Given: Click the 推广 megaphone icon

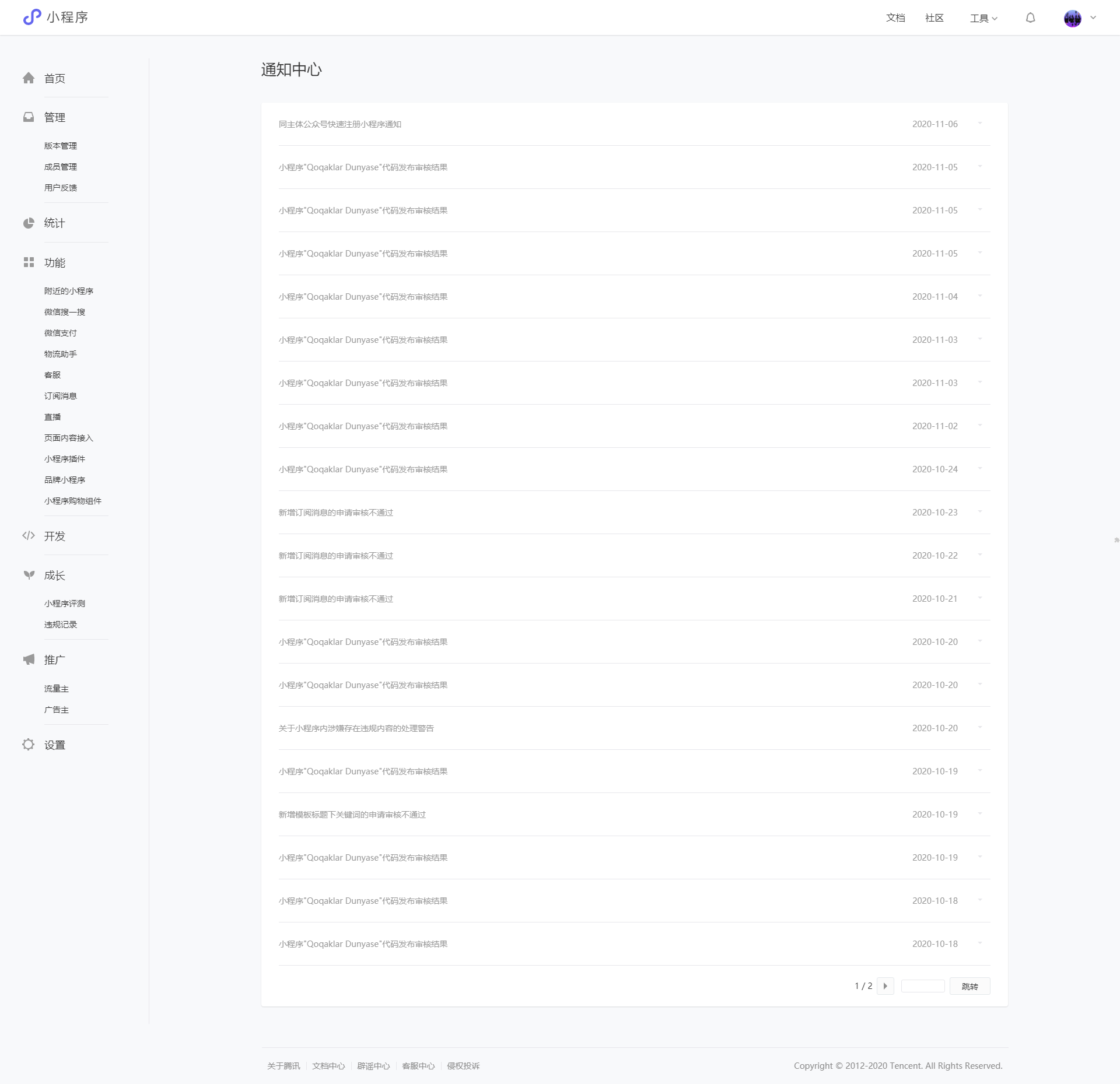Looking at the screenshot, I should coord(29,659).
